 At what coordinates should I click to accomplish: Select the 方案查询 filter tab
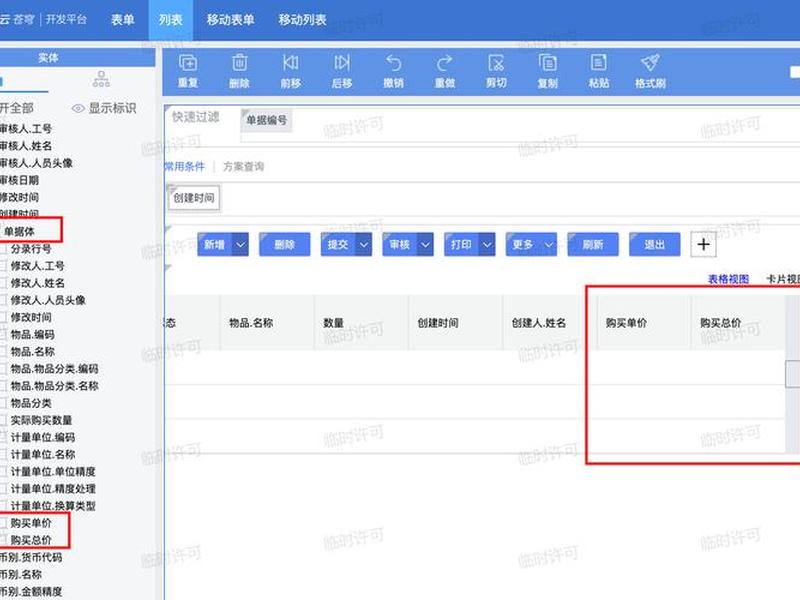(x=243, y=166)
